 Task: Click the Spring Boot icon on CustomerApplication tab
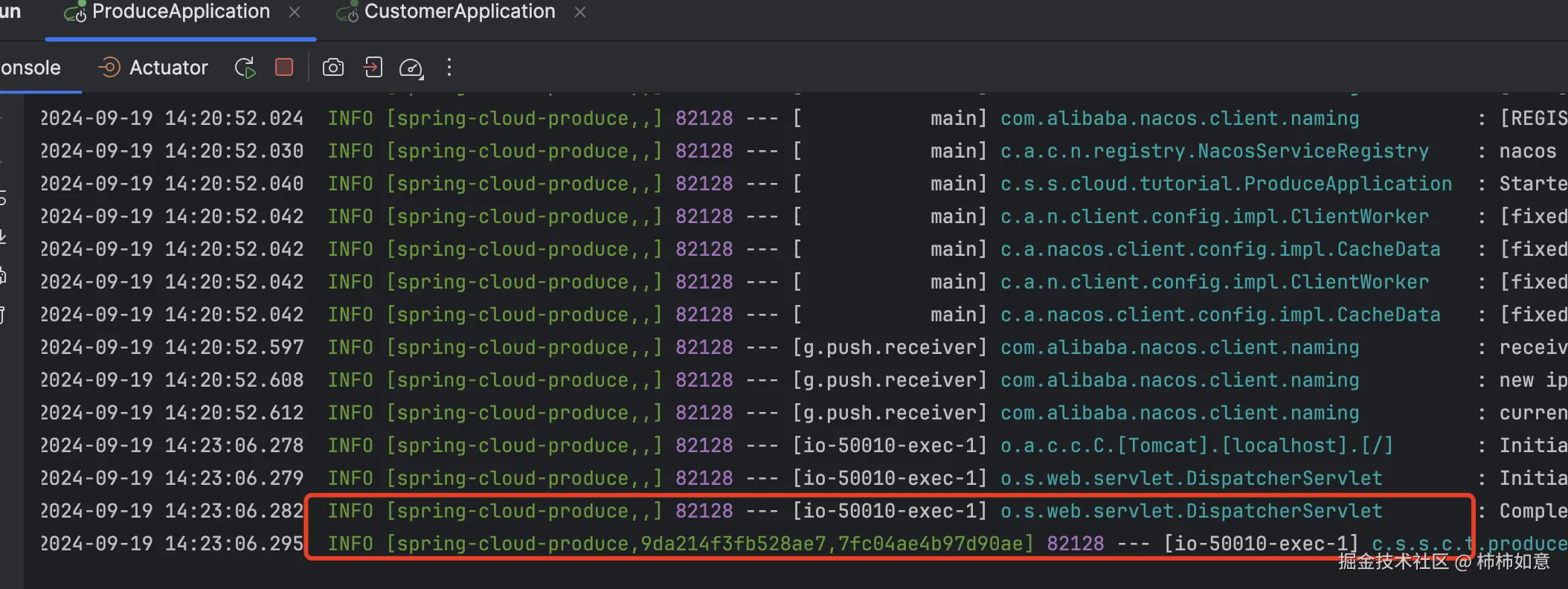[x=347, y=13]
